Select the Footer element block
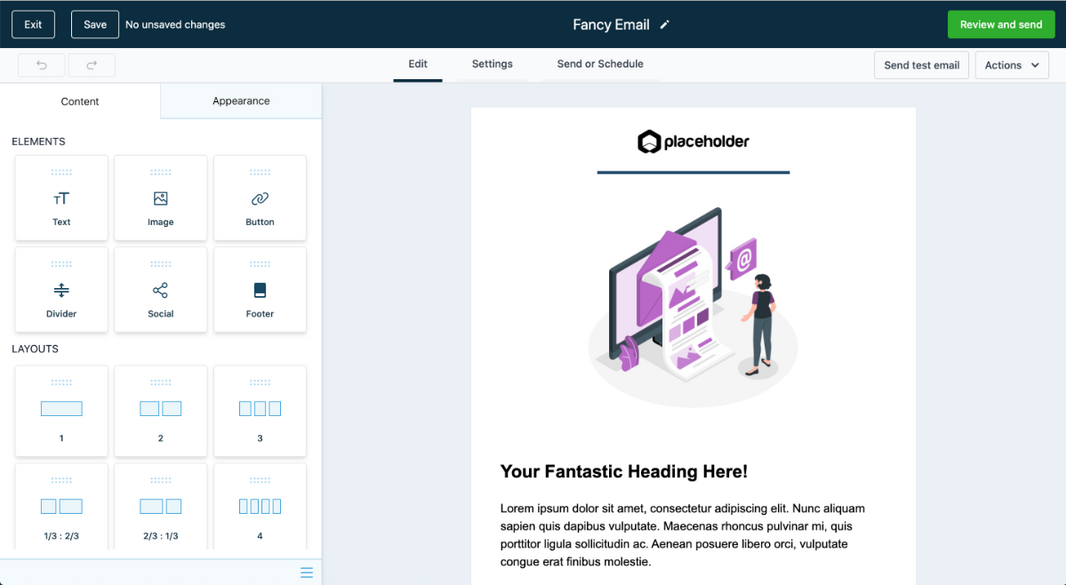 (x=260, y=290)
